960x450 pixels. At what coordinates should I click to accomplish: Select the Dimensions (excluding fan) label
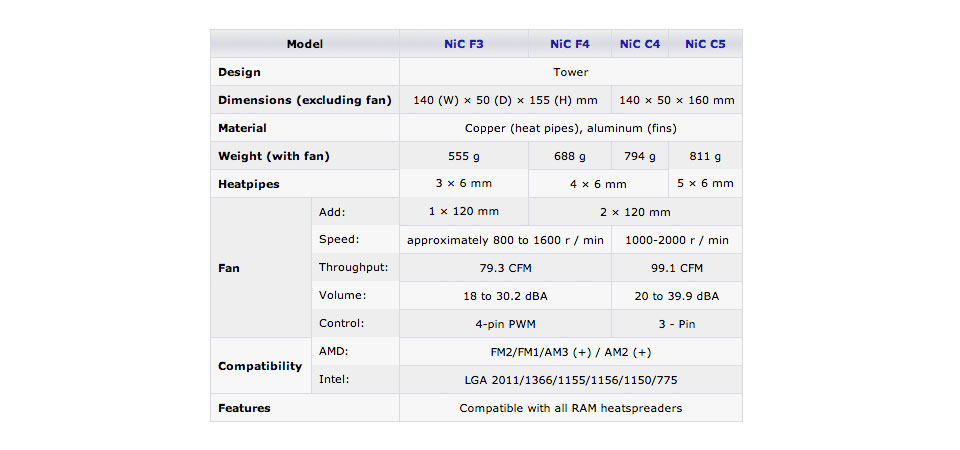305,100
